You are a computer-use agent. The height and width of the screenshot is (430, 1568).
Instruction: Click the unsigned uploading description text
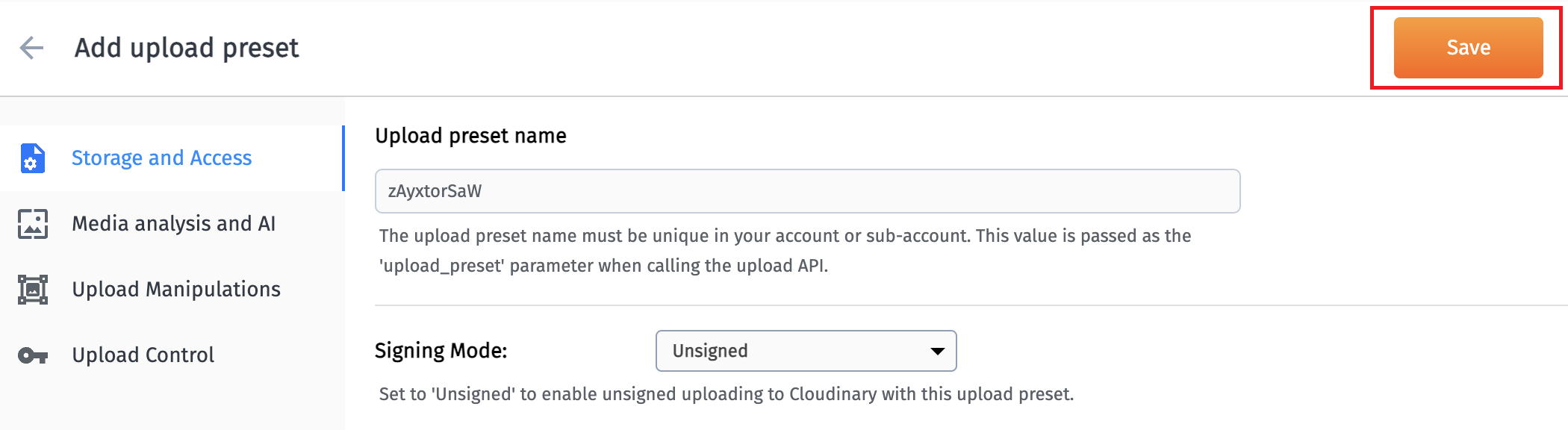tap(727, 394)
